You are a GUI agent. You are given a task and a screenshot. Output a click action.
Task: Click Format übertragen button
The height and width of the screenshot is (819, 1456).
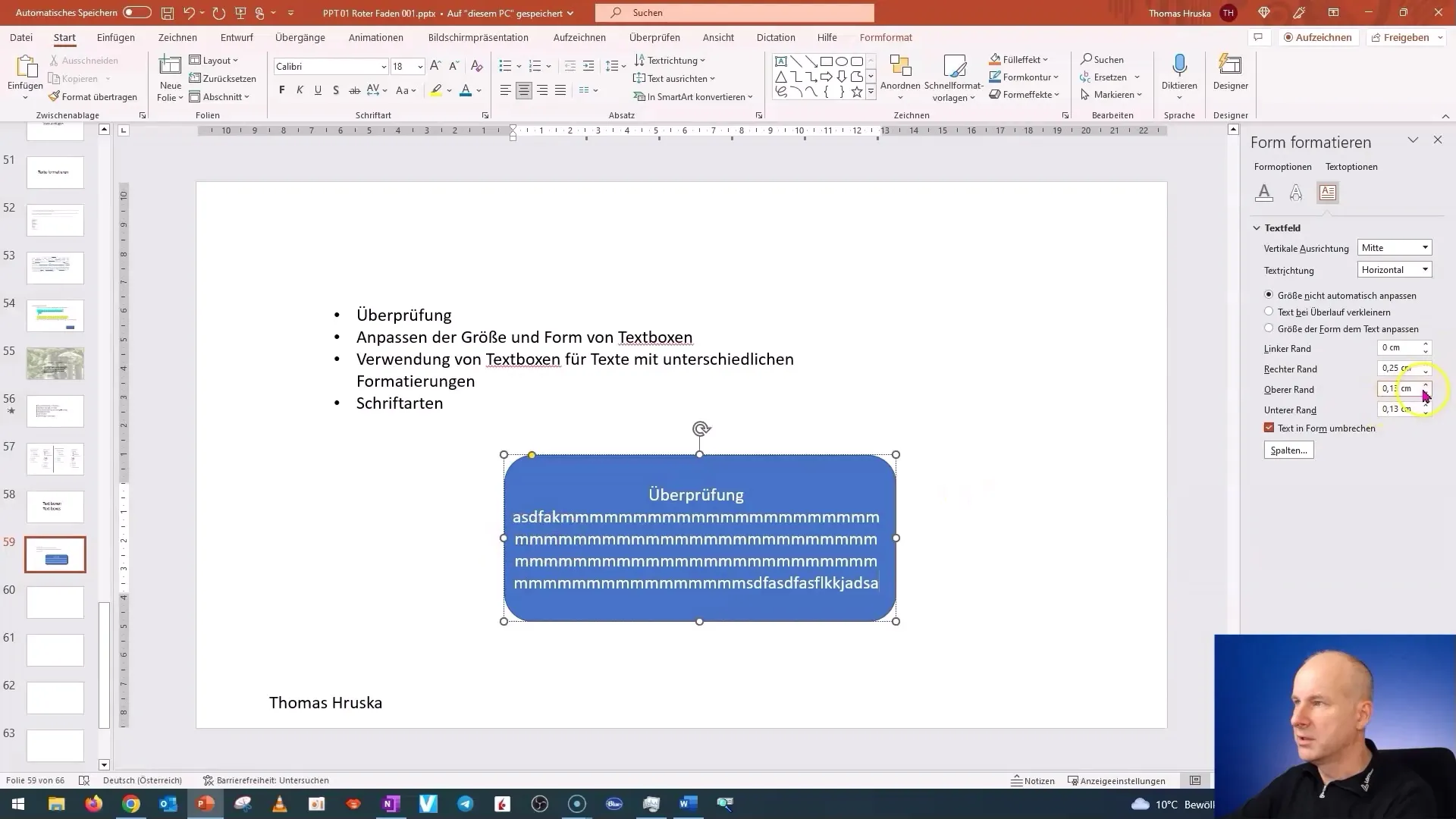93,96
